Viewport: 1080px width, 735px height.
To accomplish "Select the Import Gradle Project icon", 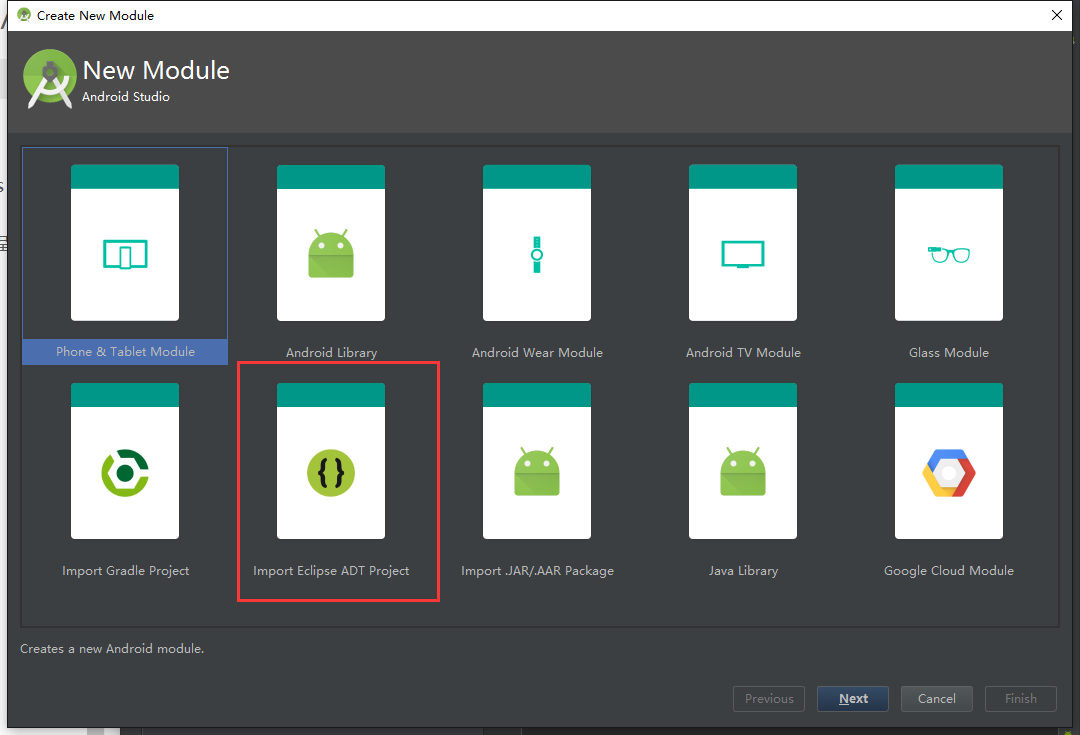I will coord(125,461).
